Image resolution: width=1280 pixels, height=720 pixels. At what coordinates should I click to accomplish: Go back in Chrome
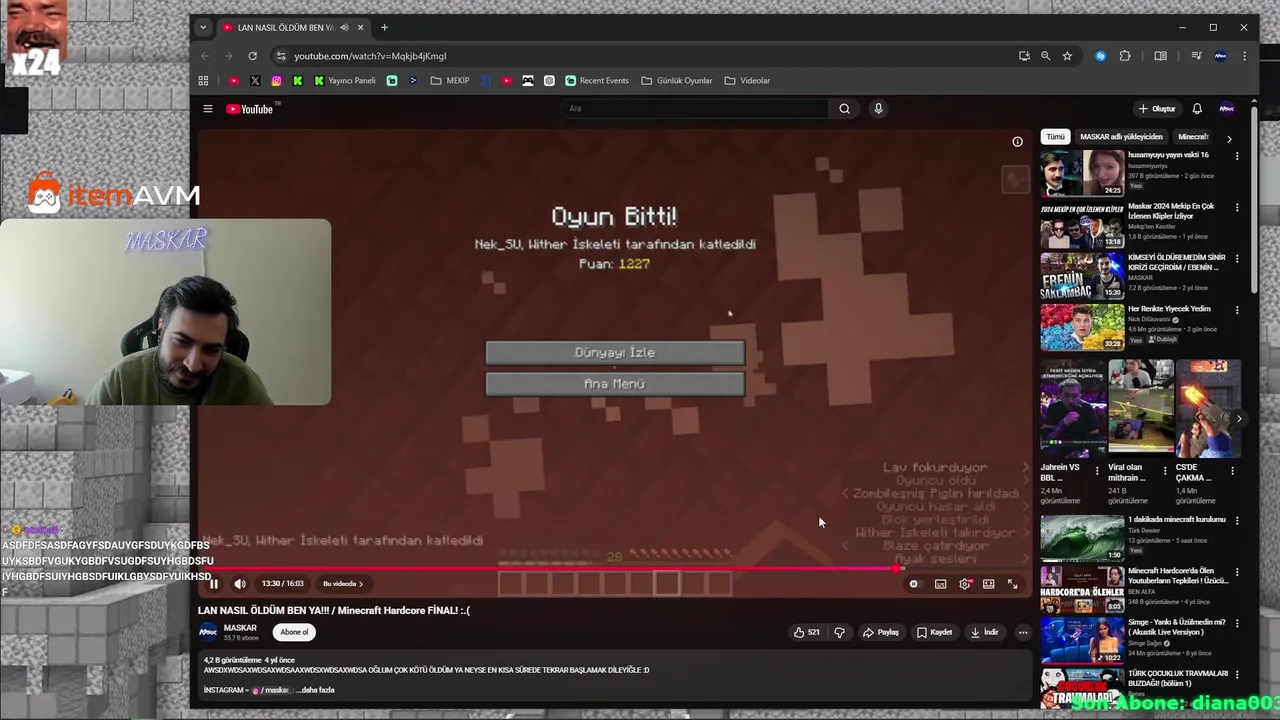pyautogui.click(x=205, y=56)
